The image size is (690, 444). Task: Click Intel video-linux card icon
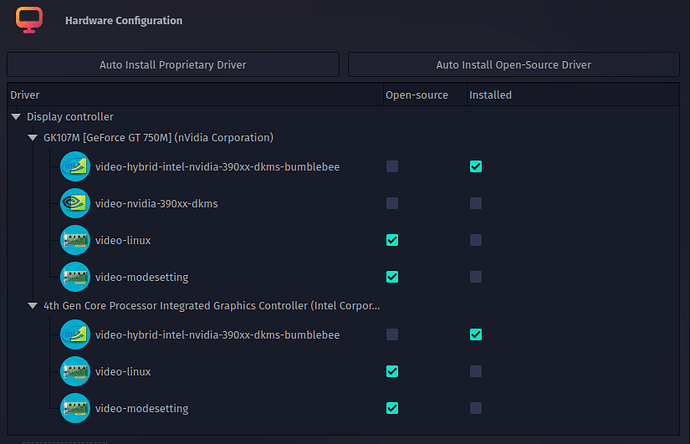(x=75, y=371)
